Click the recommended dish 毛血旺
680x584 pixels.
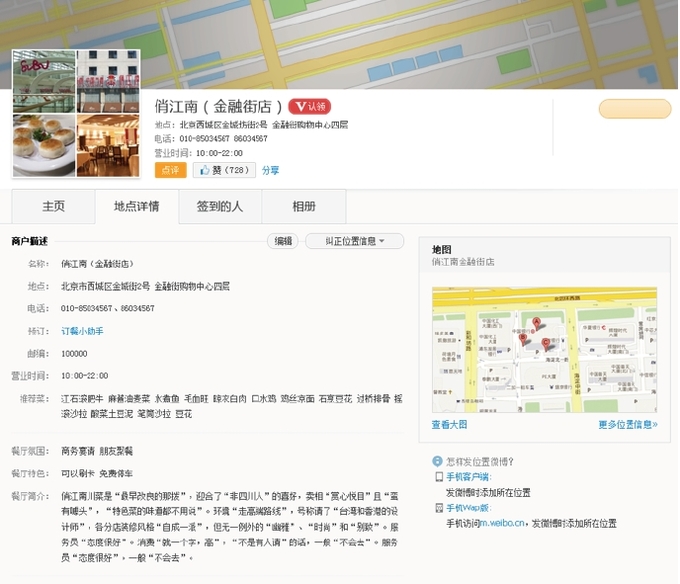click(196, 398)
